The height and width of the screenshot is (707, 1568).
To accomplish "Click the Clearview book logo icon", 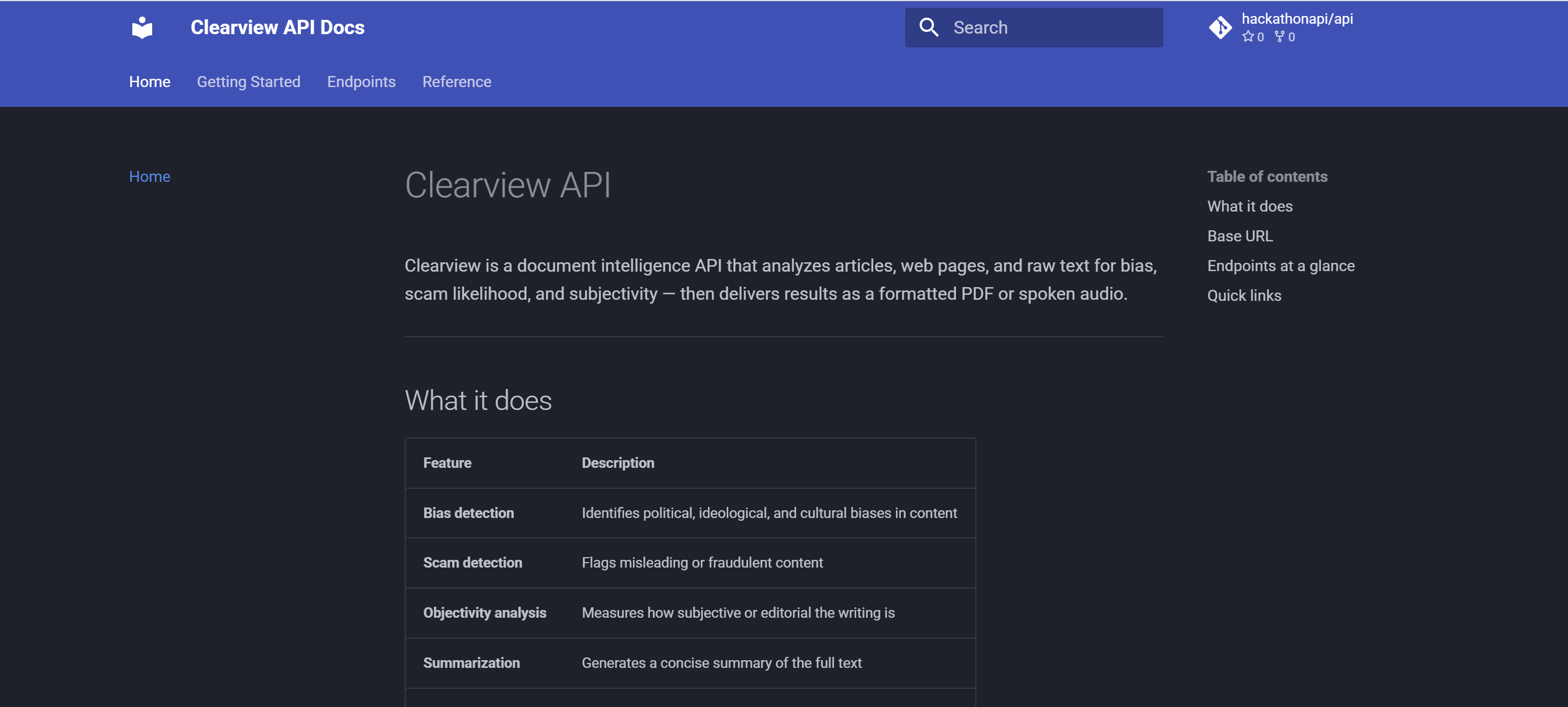I will (x=142, y=28).
